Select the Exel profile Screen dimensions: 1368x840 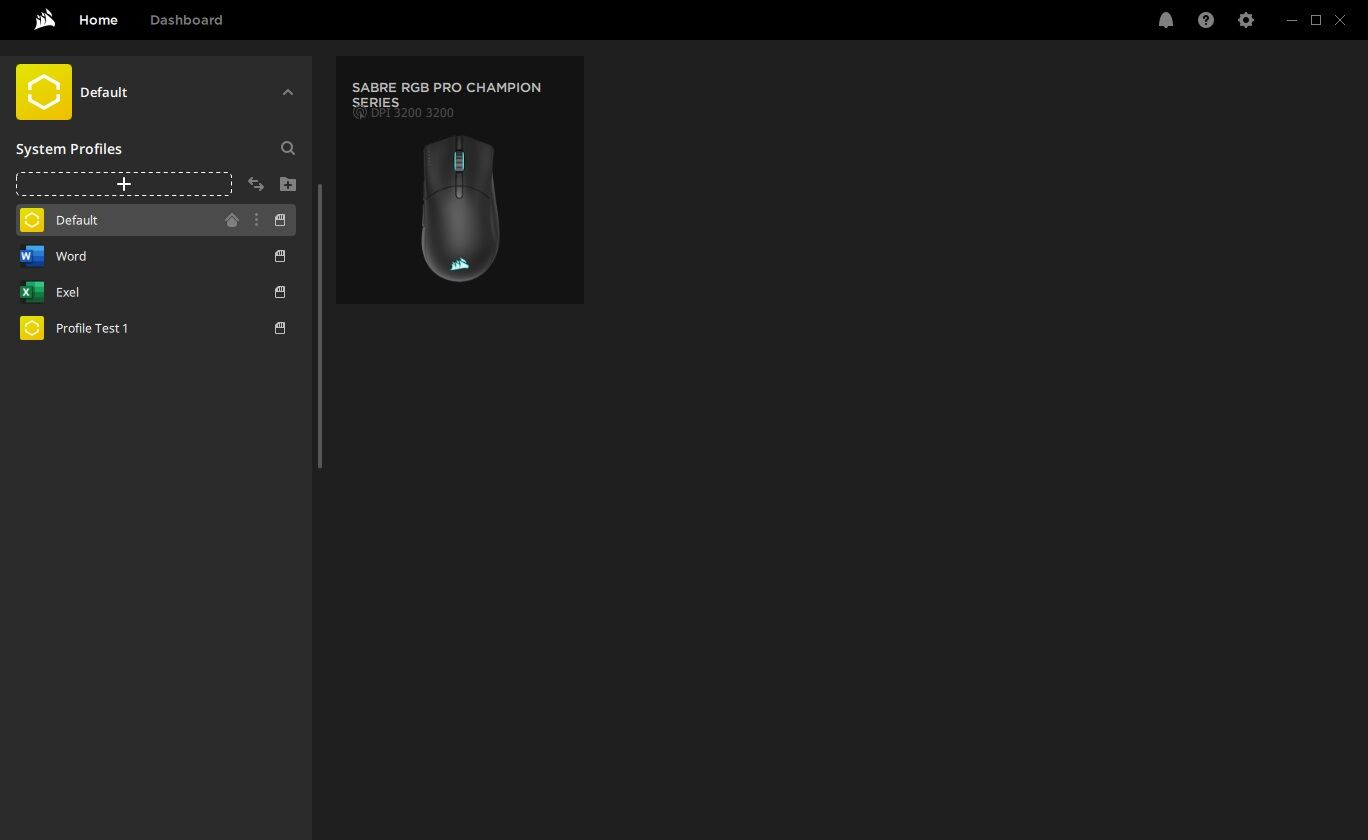pyautogui.click(x=156, y=292)
